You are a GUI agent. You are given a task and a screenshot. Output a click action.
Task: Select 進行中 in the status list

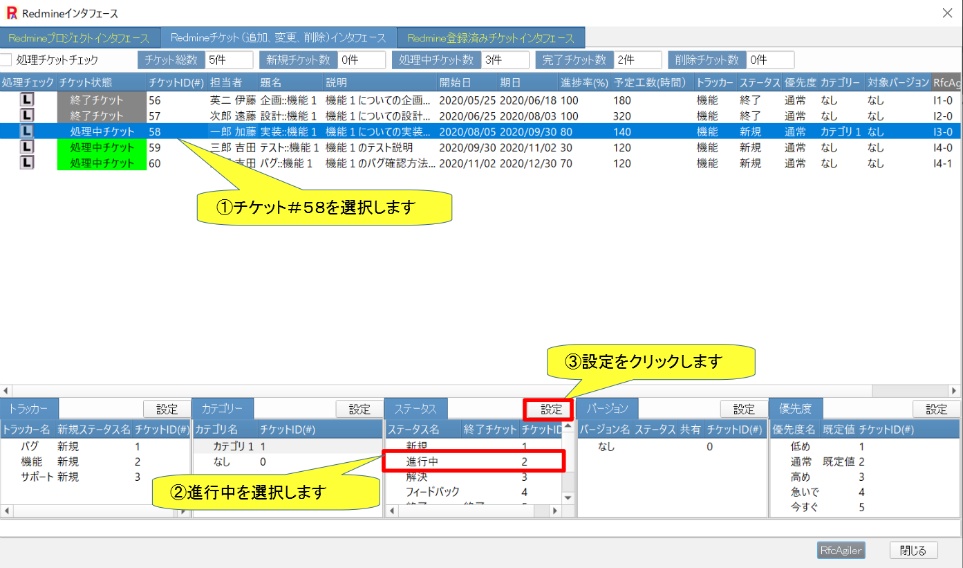[x=473, y=461]
